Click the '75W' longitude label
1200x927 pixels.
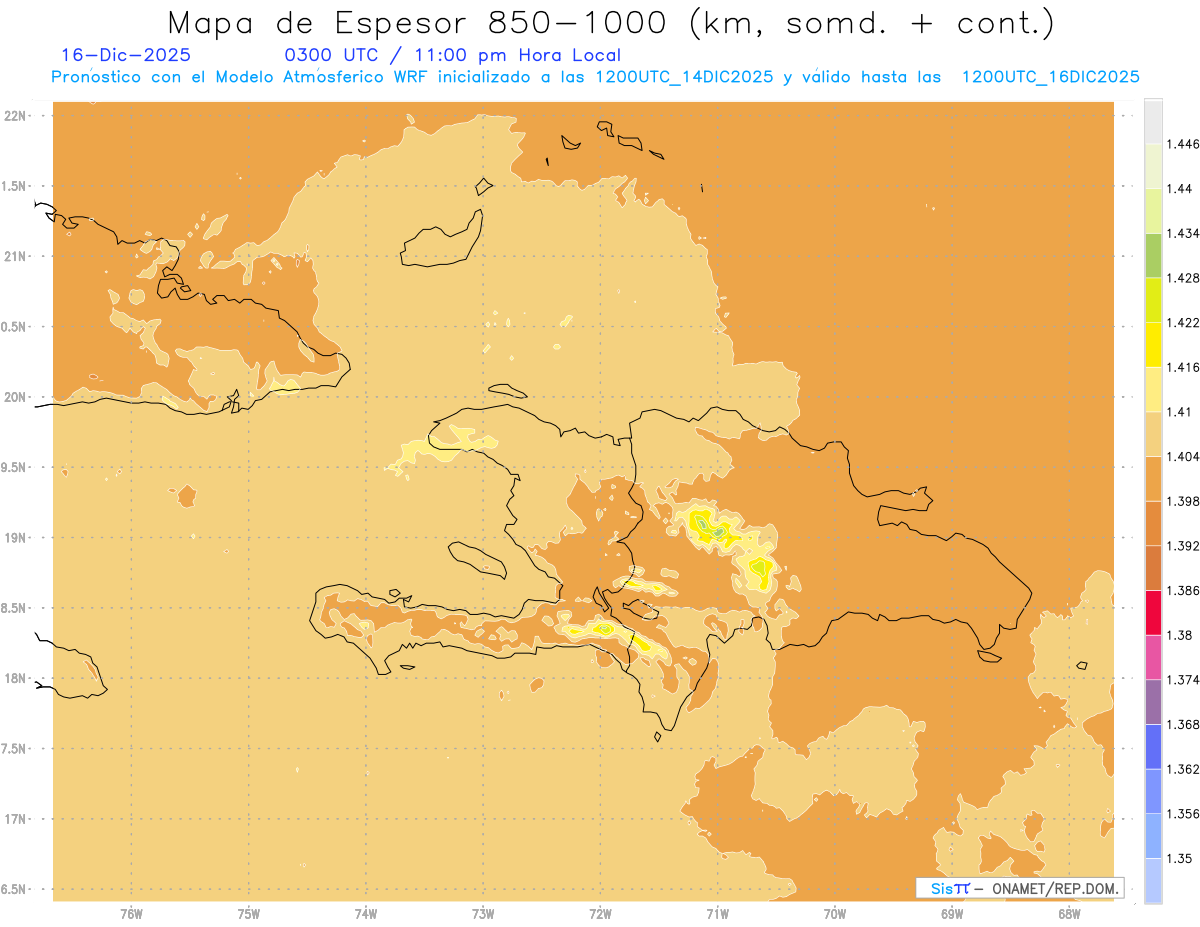click(249, 913)
